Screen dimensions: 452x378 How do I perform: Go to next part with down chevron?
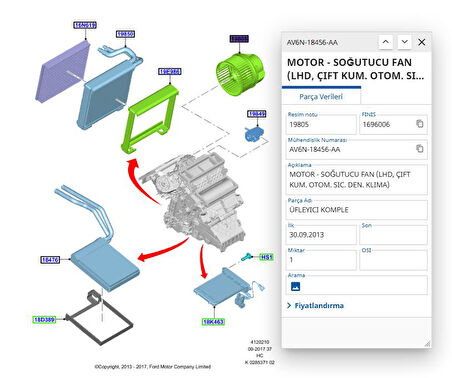404,42
